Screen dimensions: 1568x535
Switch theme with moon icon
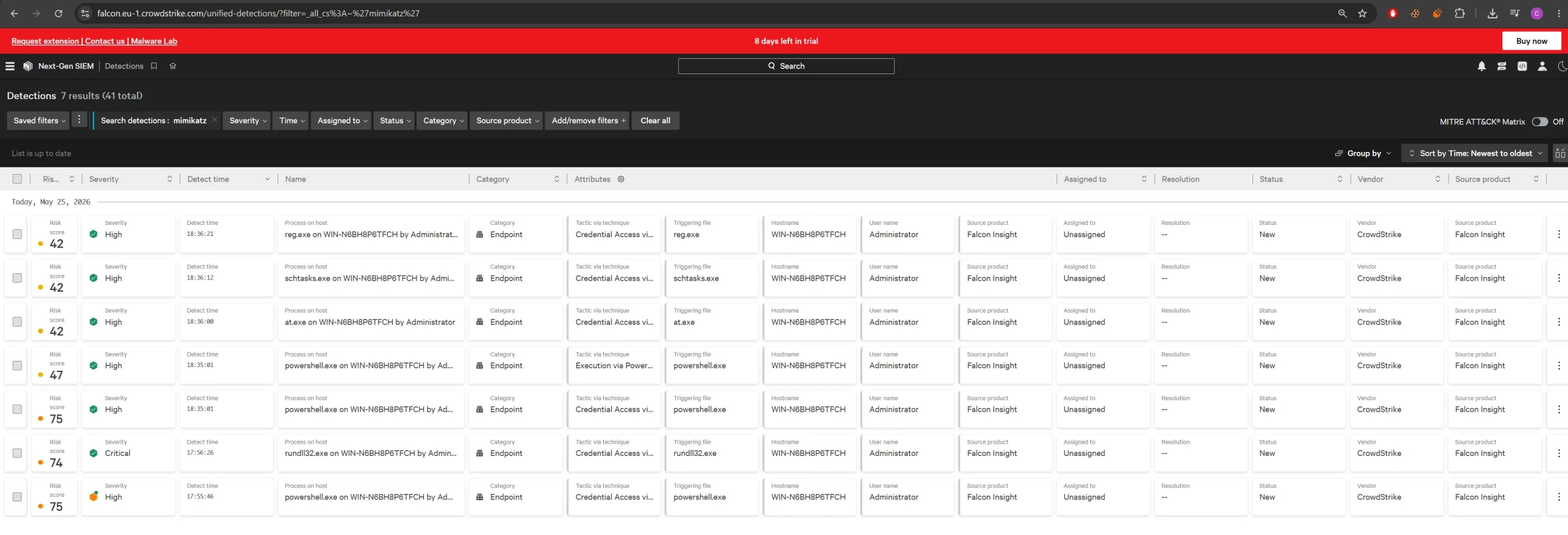tap(1562, 66)
